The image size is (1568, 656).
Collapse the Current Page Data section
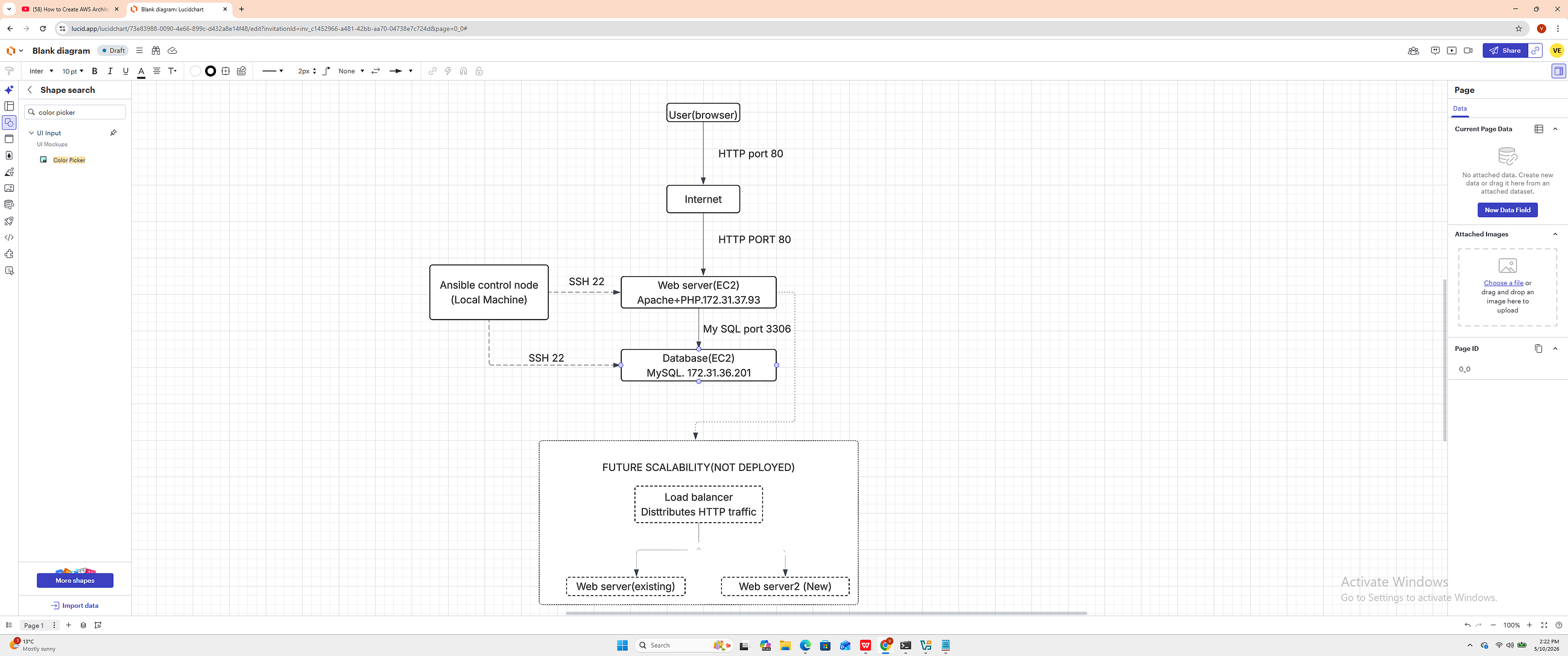(x=1555, y=129)
